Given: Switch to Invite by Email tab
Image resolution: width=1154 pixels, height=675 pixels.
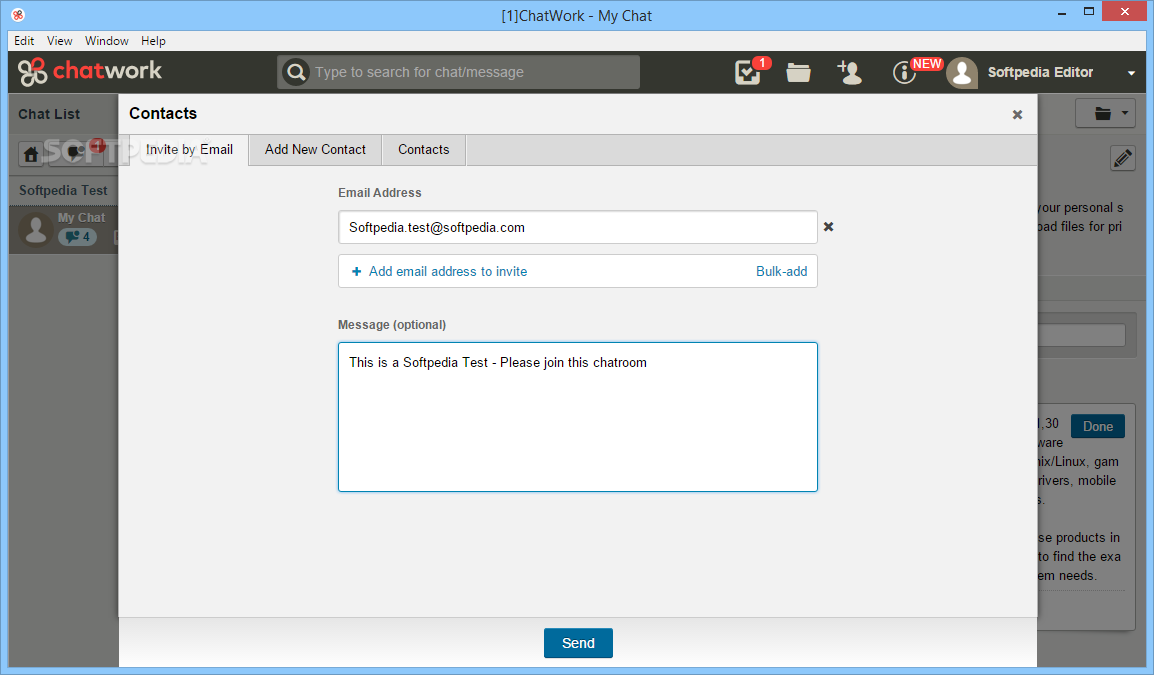Looking at the screenshot, I should pyautogui.click(x=189, y=149).
